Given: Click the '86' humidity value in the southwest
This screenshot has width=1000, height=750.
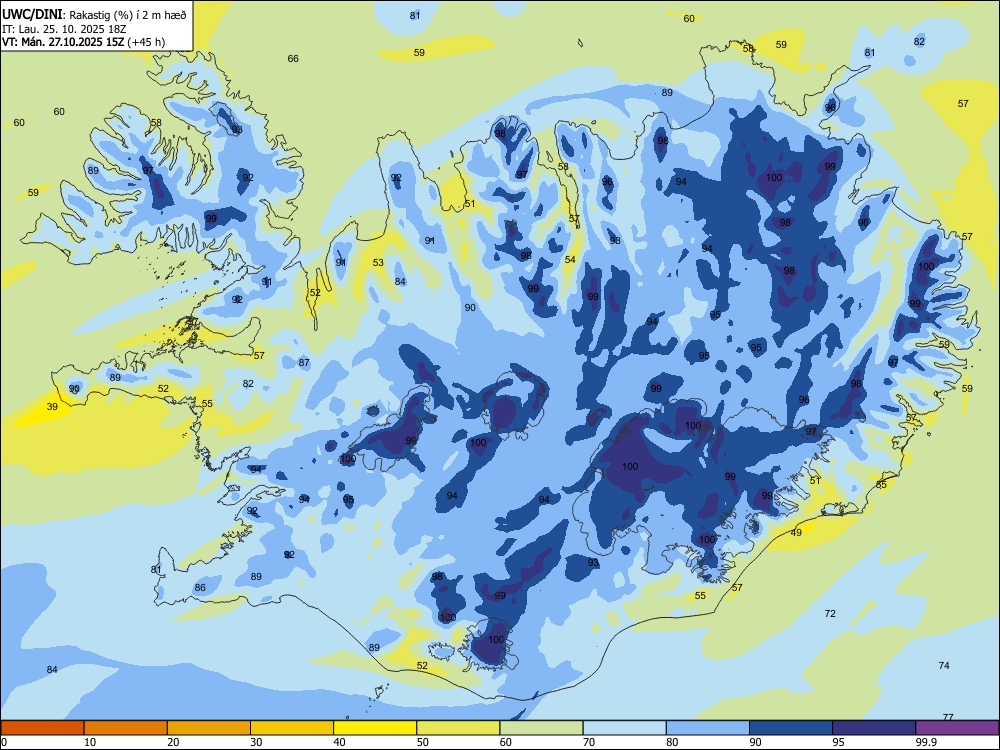Looking at the screenshot, I should pos(200,587).
